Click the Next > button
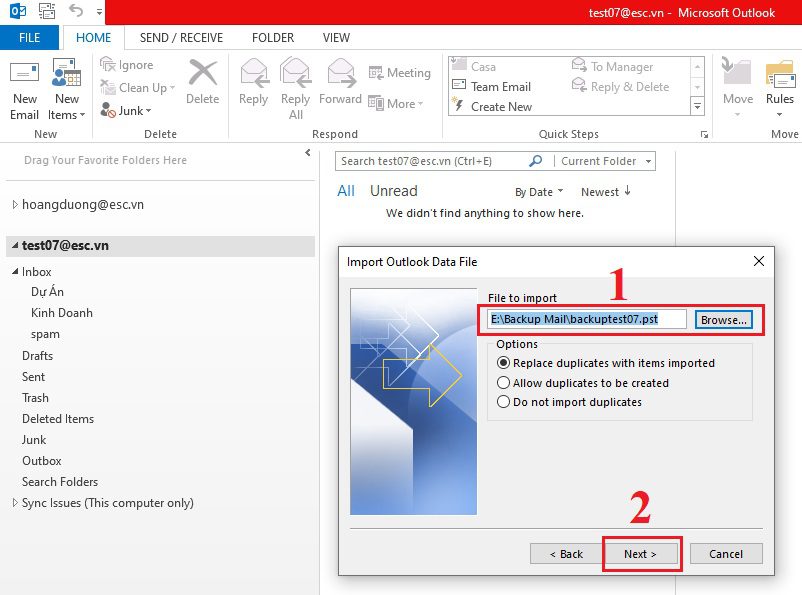802x595 pixels. (x=640, y=554)
